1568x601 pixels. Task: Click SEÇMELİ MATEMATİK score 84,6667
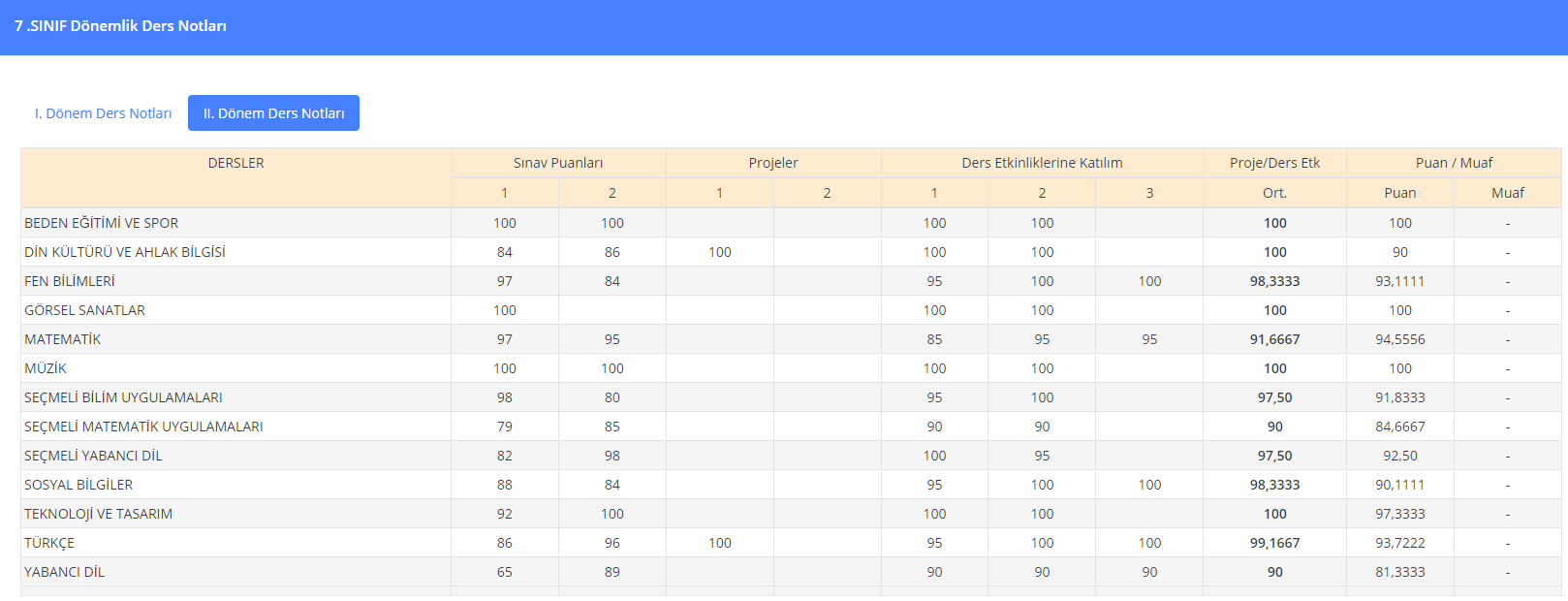coord(1400,427)
